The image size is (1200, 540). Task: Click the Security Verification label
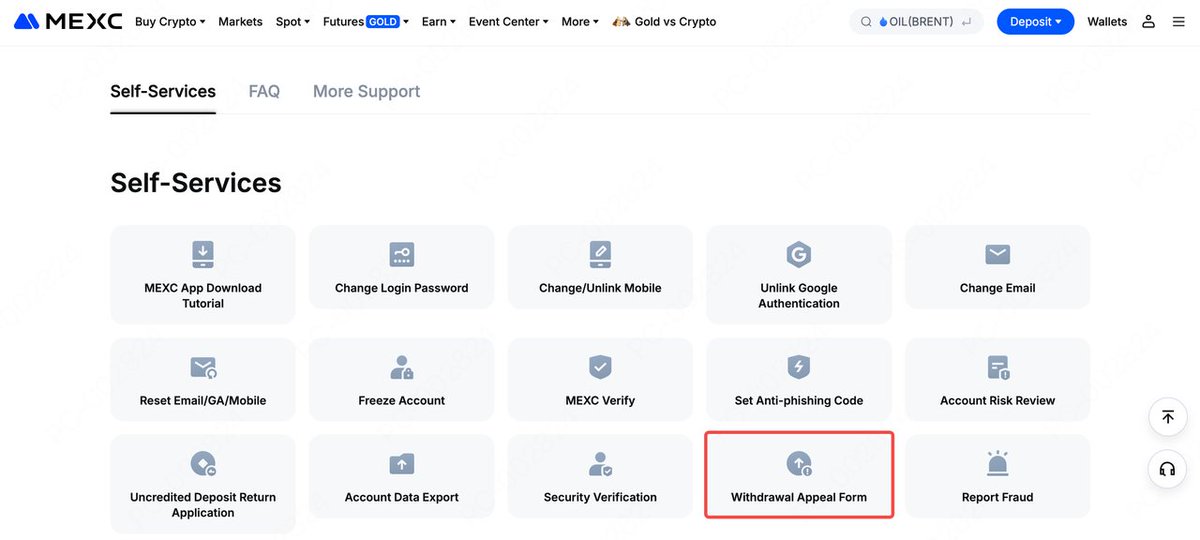pyautogui.click(x=600, y=497)
